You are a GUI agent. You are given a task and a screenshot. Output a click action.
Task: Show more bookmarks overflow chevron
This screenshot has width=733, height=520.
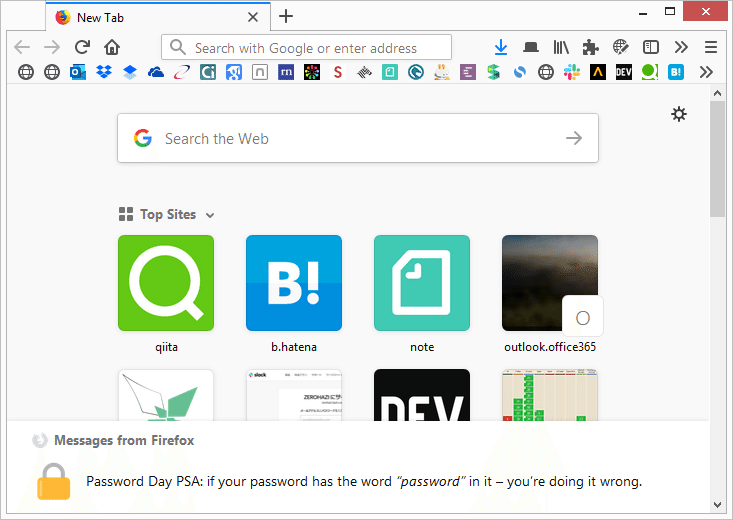(x=706, y=72)
